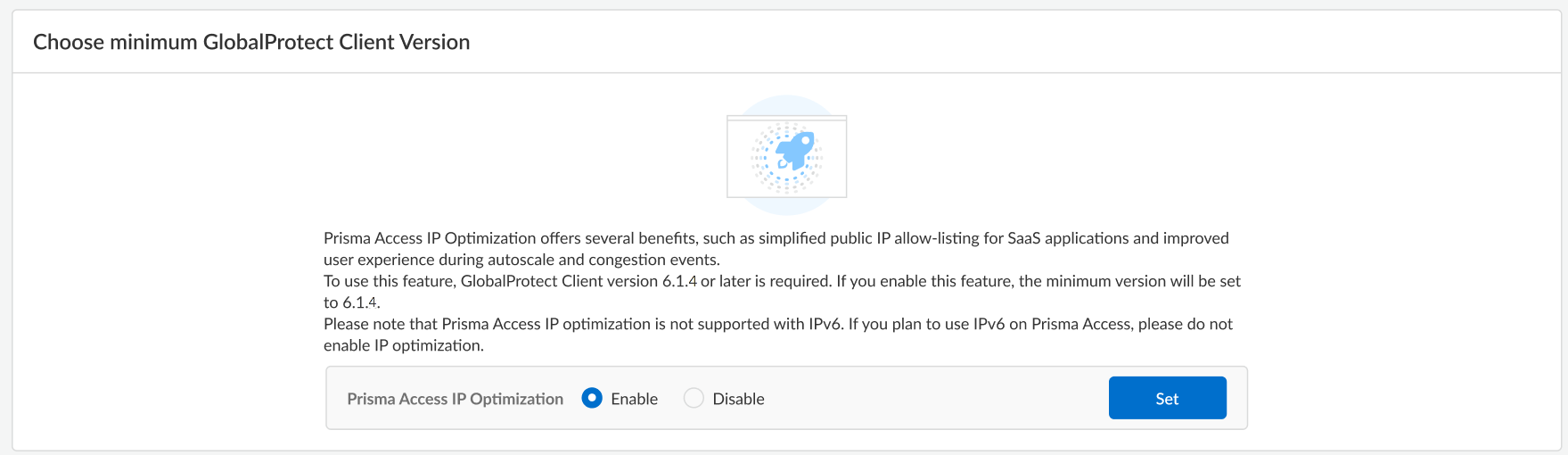Viewport: 1568px width, 455px height.
Task: Click the enable IP optimization closing line
Action: point(403,345)
